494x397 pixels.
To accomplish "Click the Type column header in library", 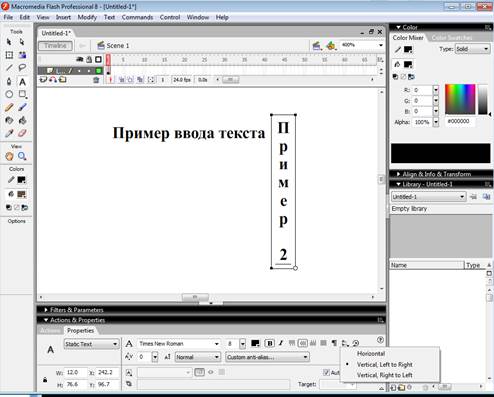I will pos(475,265).
